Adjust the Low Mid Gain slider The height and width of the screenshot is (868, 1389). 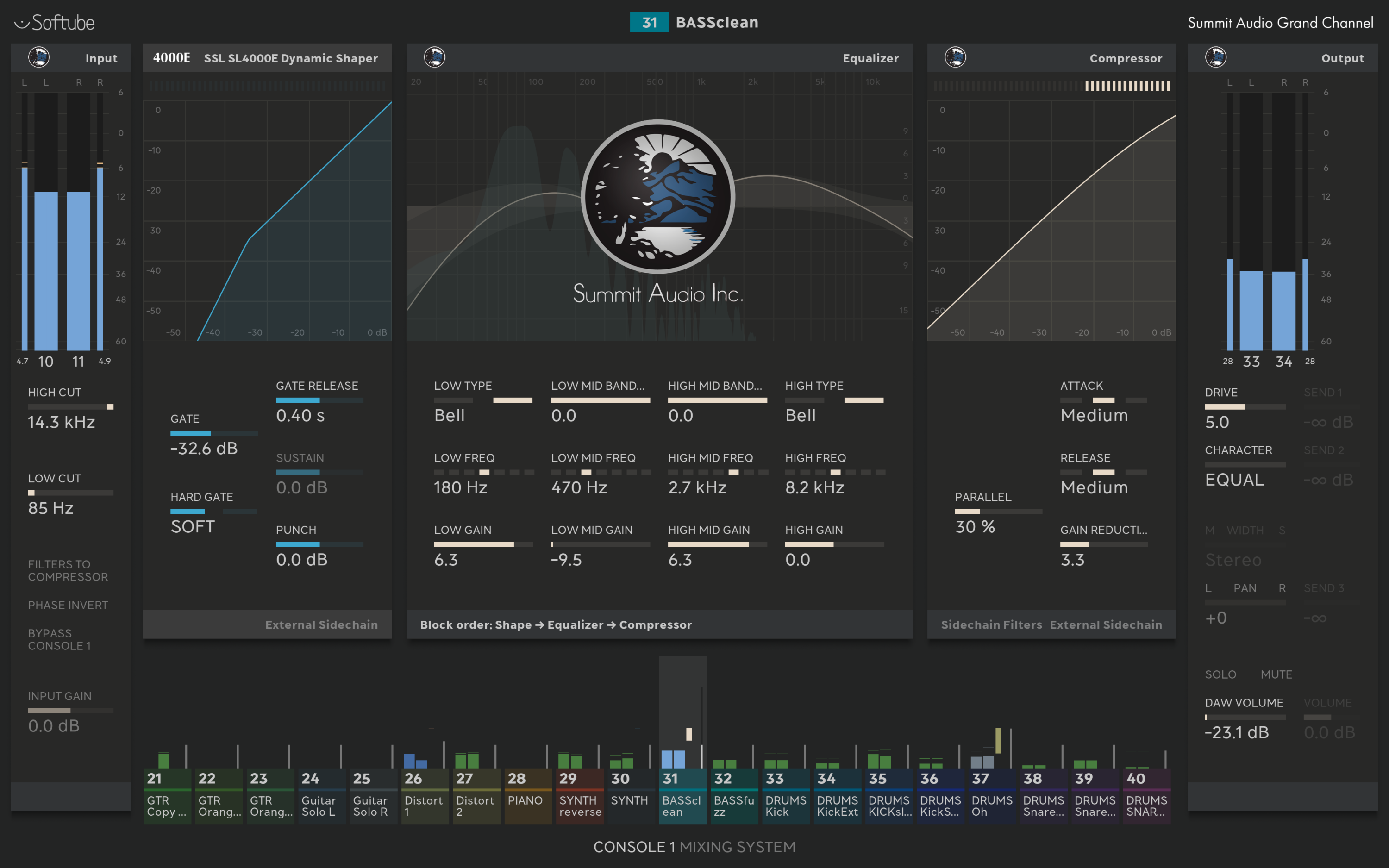point(601,544)
